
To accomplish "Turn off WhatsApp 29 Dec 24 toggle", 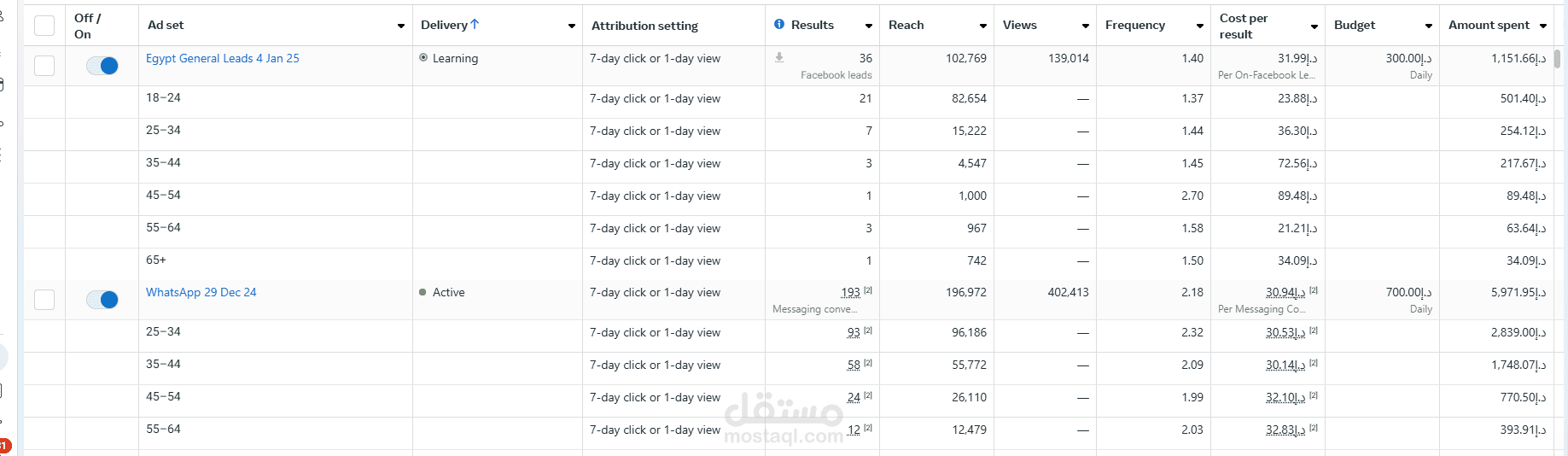I will [102, 300].
